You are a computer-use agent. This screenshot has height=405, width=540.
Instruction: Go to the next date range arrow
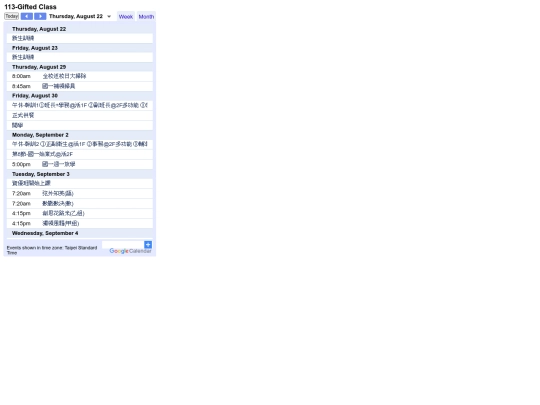[x=40, y=16]
